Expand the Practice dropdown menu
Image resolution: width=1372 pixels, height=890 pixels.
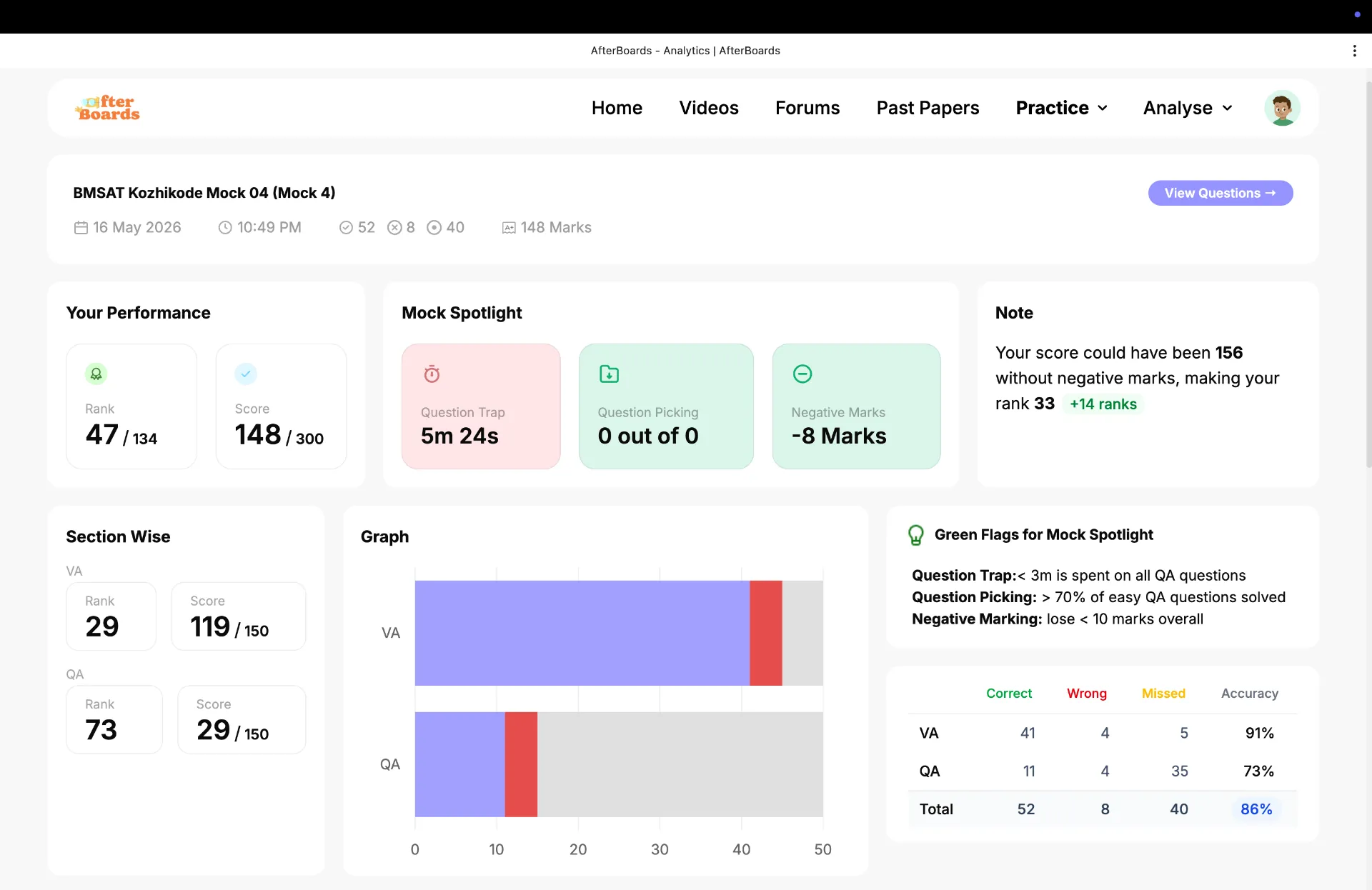1062,108
